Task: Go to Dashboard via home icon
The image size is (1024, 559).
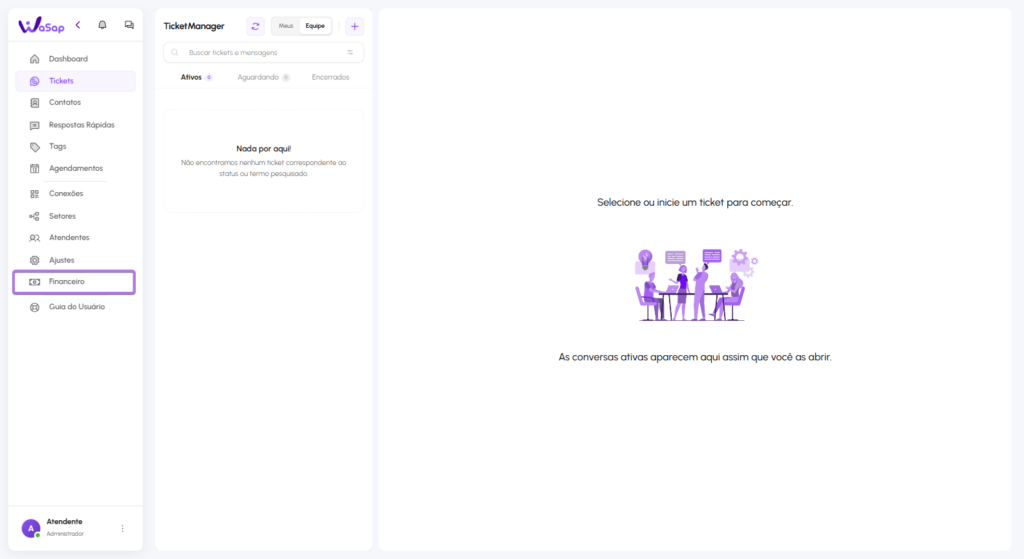Action: tap(35, 59)
